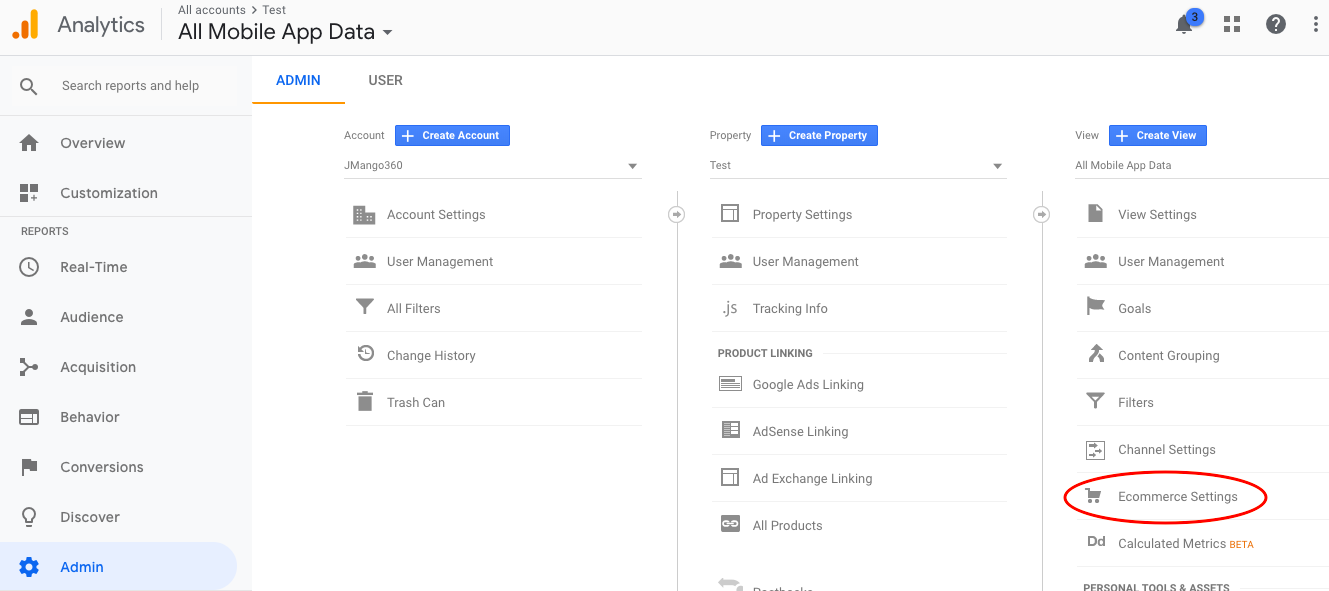Click the Trash Can icon
This screenshot has height=591, width=1329.
(364, 402)
